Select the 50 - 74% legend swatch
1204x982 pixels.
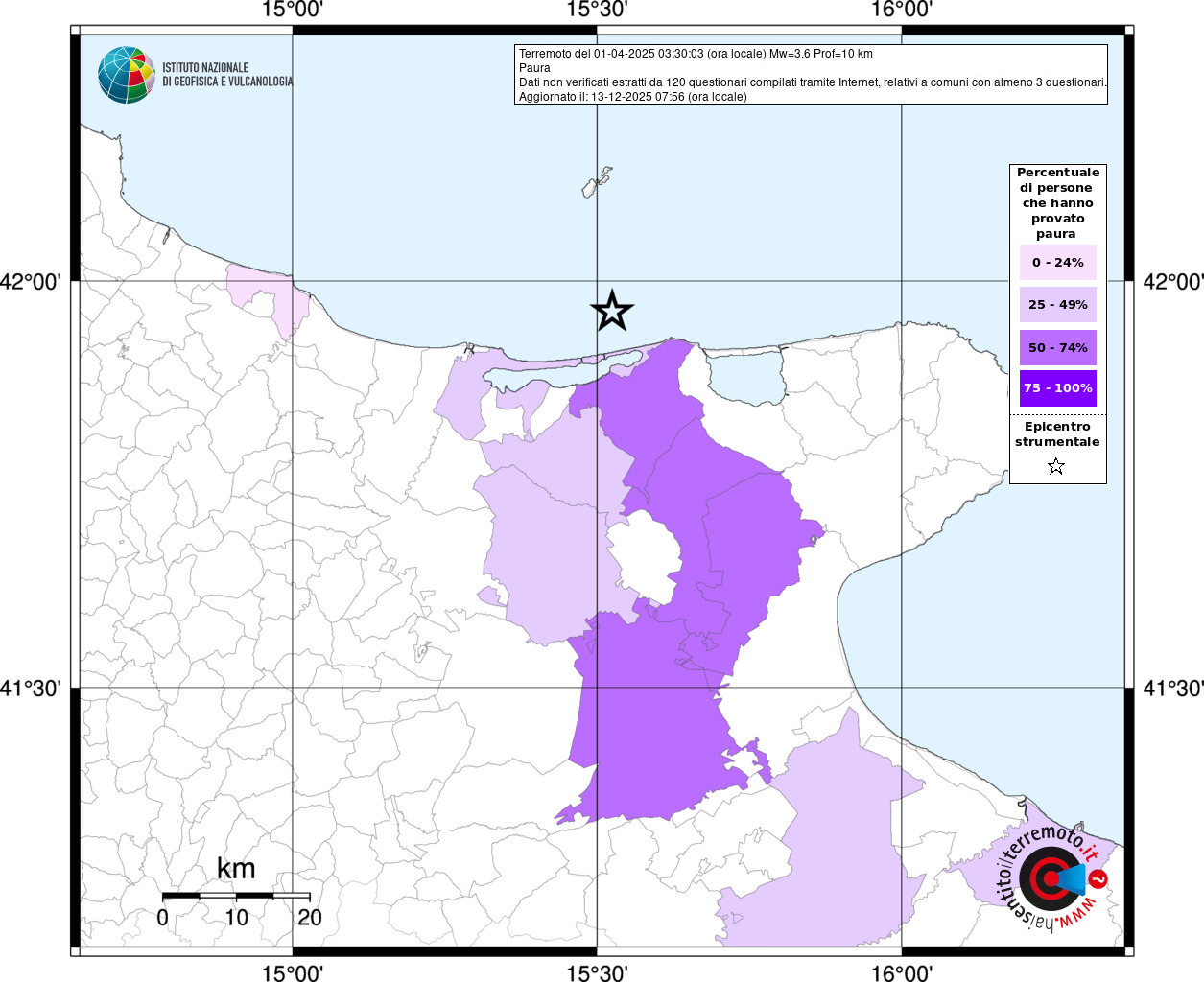point(1057,347)
